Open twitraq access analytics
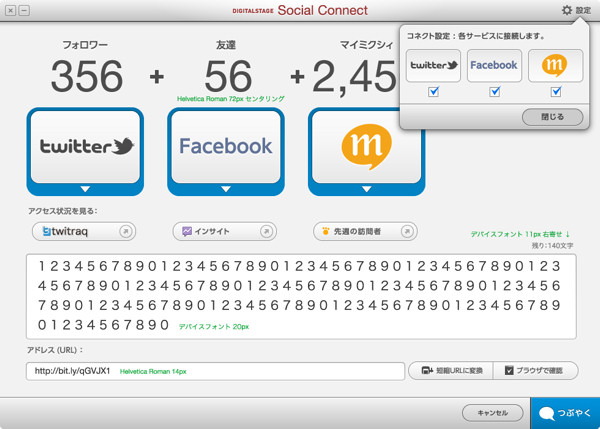 point(83,231)
